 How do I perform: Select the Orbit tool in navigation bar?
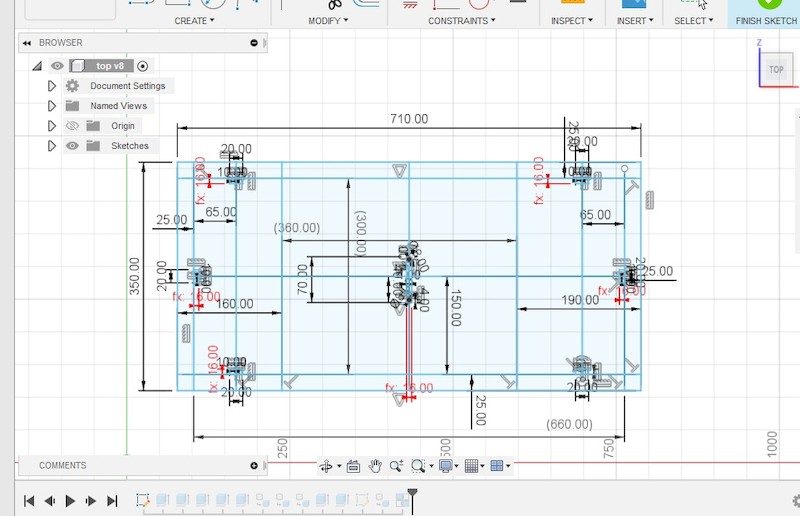point(326,465)
